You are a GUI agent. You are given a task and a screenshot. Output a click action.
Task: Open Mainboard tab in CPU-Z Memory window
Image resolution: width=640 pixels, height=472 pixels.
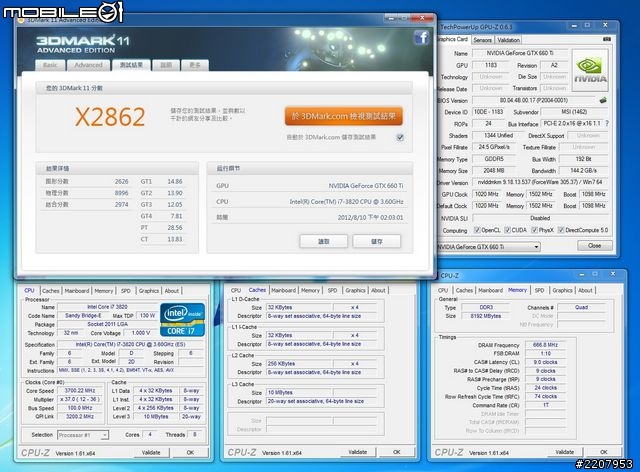coord(491,290)
